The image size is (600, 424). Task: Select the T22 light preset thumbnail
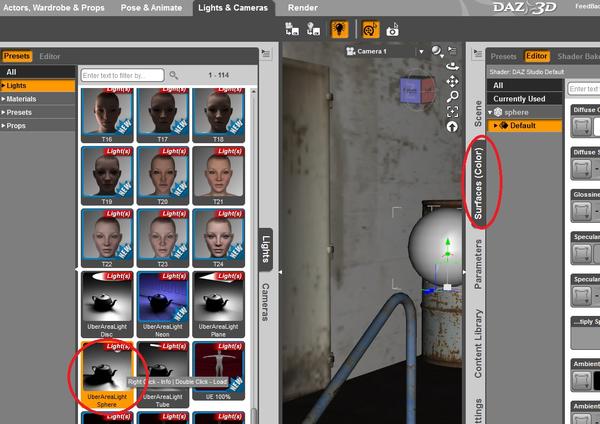tap(107, 238)
